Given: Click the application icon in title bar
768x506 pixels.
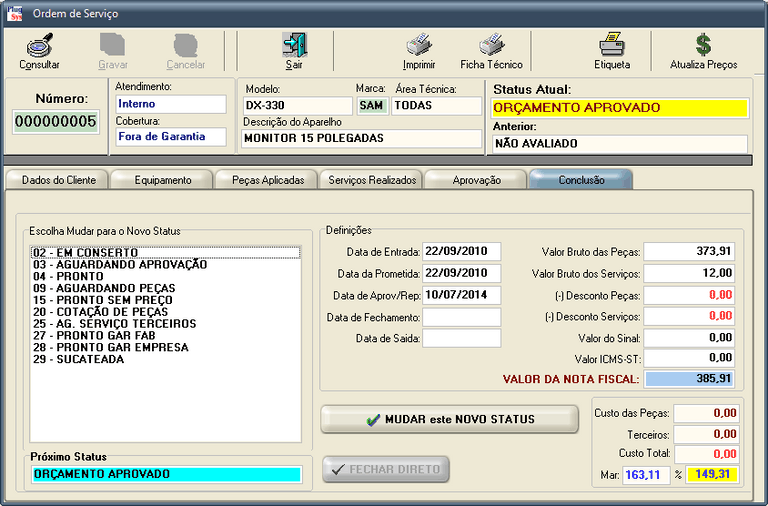Looking at the screenshot, I should pos(14,12).
